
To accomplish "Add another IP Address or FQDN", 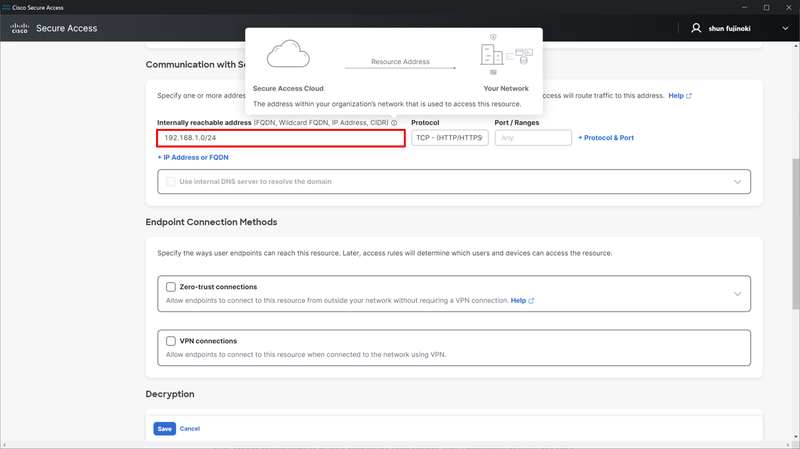I will click(x=193, y=158).
